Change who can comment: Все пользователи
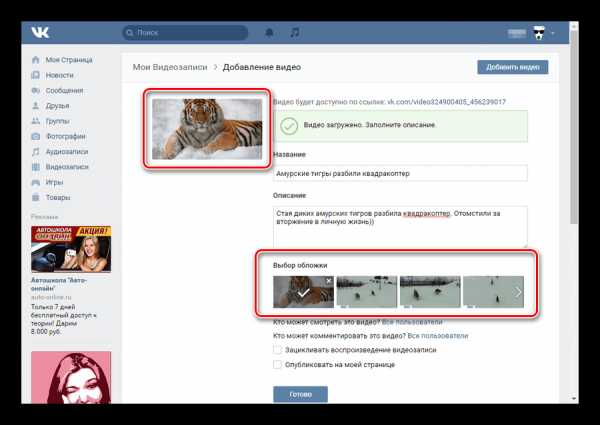 point(438,336)
